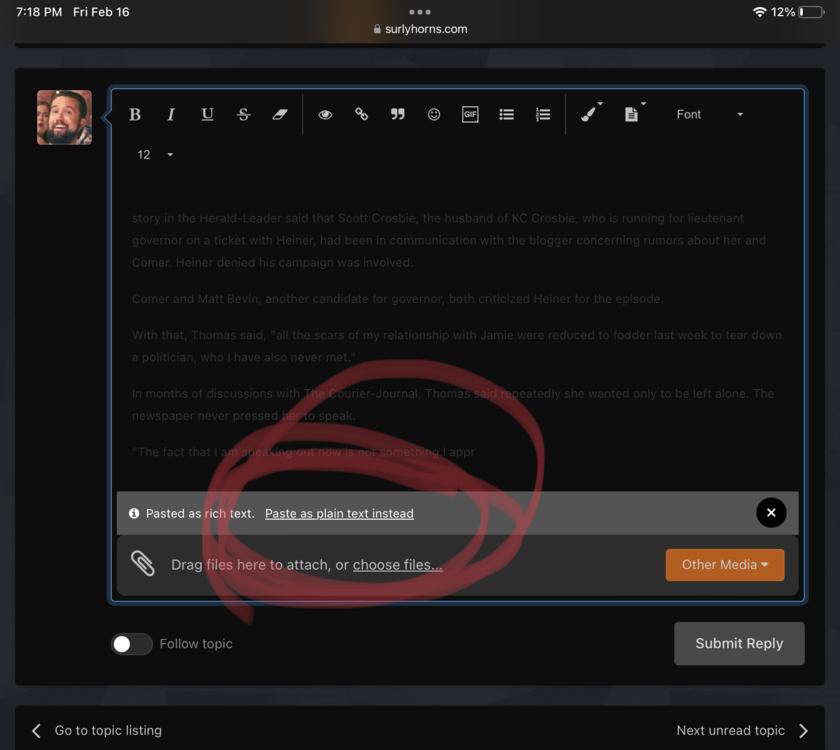The width and height of the screenshot is (840, 750).
Task: Open the font size 12 dropdown
Action: tap(155, 155)
